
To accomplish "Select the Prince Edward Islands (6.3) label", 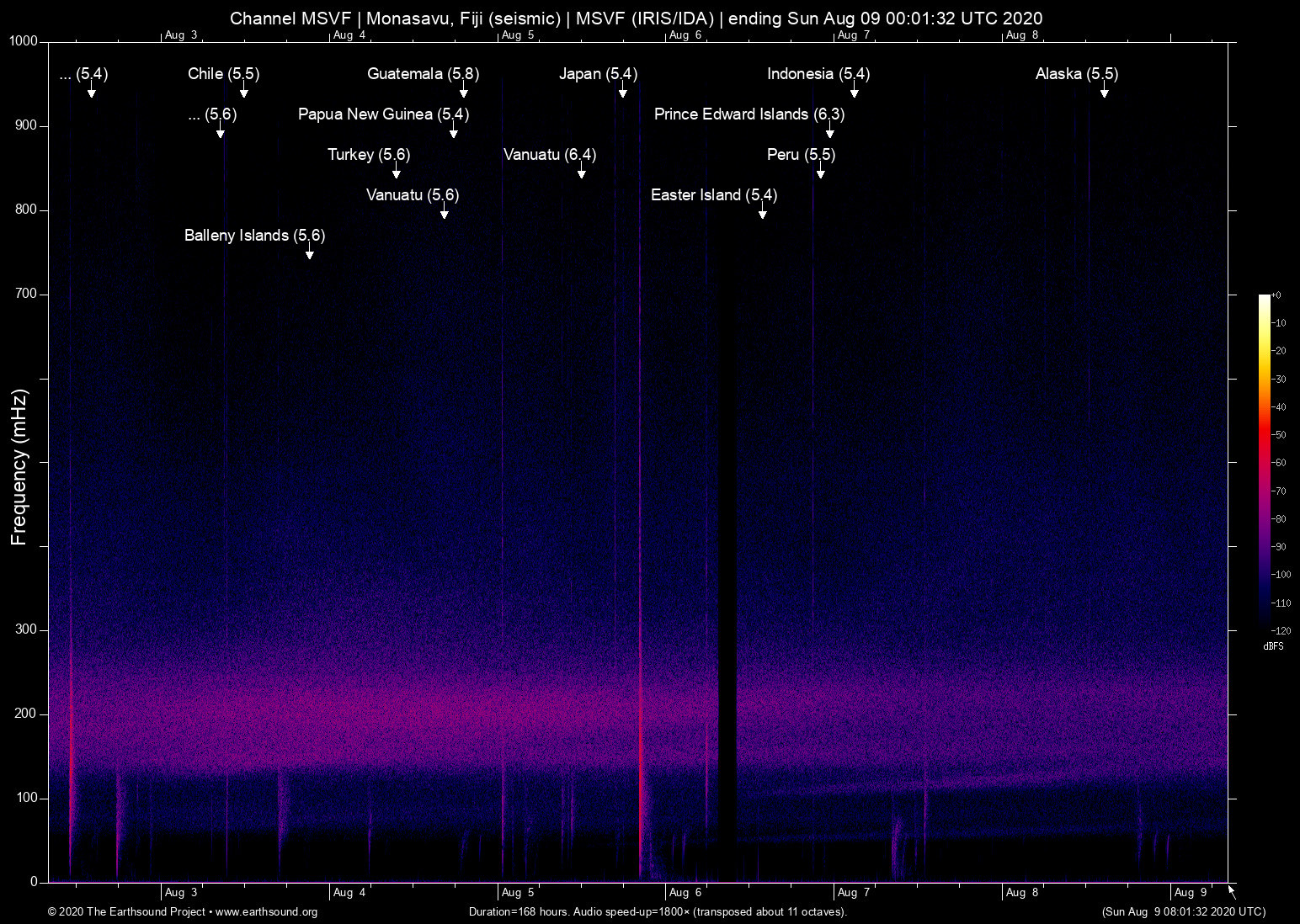I will point(749,114).
